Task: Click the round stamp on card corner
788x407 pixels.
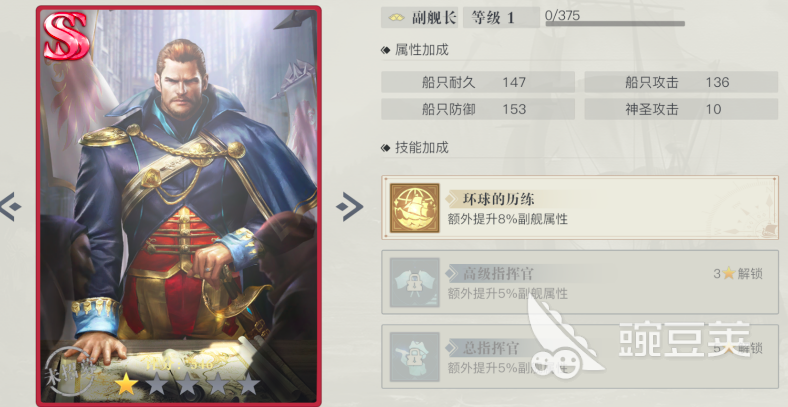Action: pyautogui.click(x=69, y=372)
